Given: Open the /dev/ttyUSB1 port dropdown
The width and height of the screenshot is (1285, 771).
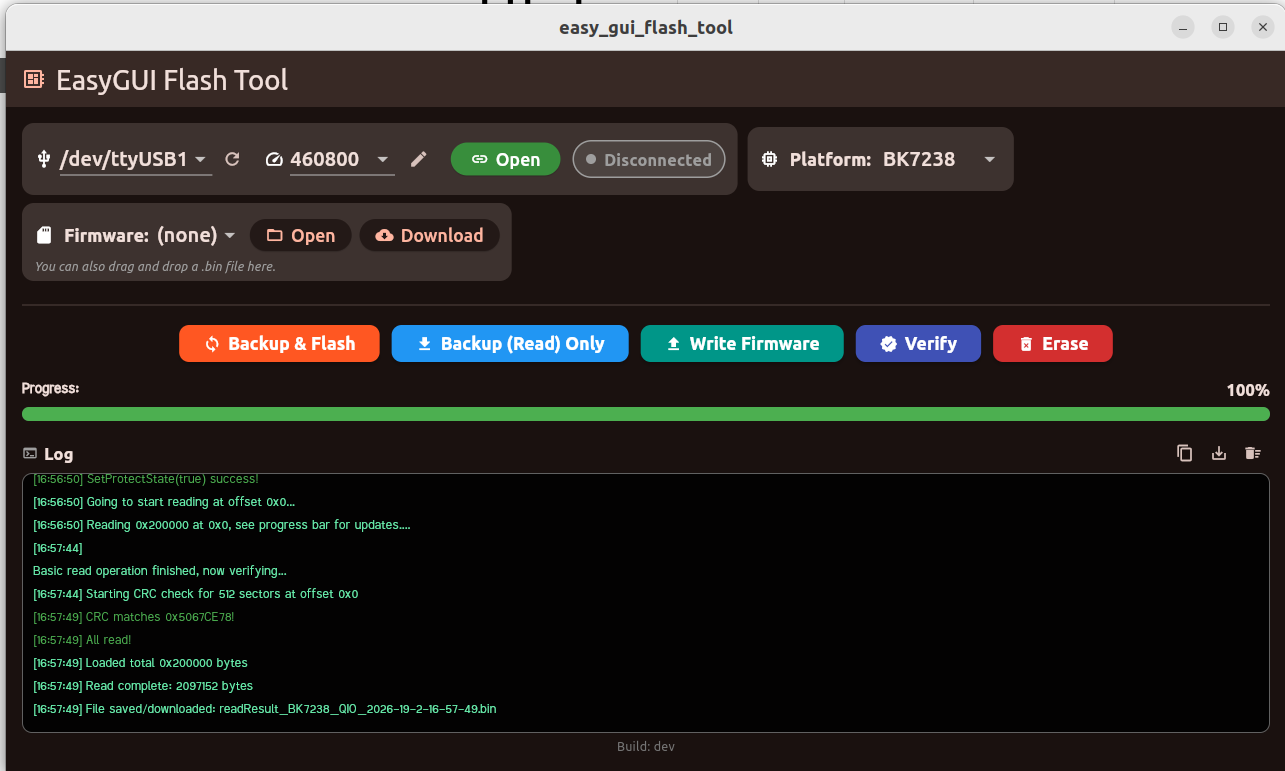Looking at the screenshot, I should click(135, 159).
